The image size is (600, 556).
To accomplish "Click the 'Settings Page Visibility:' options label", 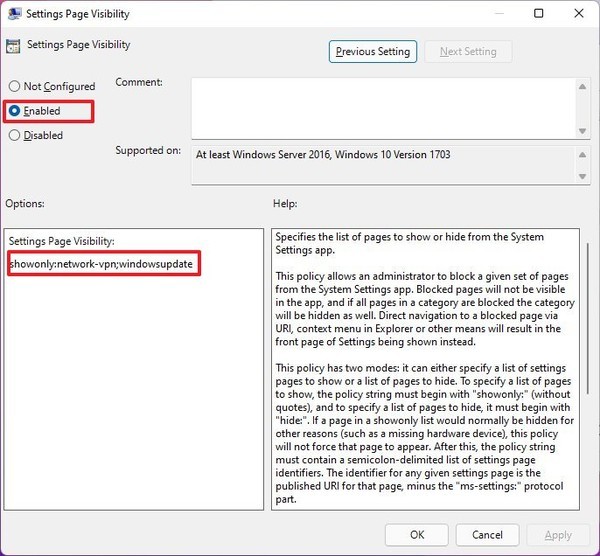I will click(62, 241).
